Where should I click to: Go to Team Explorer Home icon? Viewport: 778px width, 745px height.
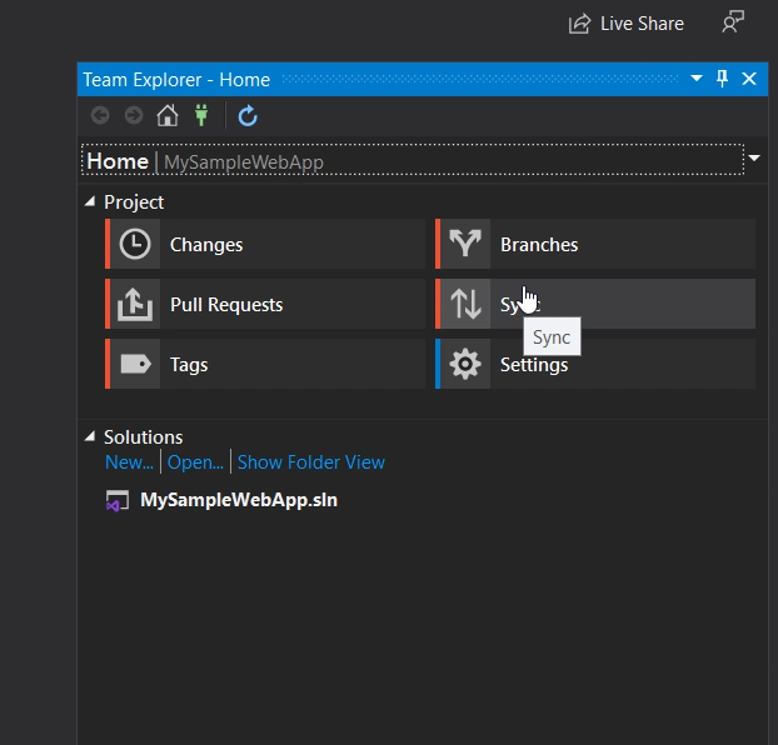click(x=167, y=116)
